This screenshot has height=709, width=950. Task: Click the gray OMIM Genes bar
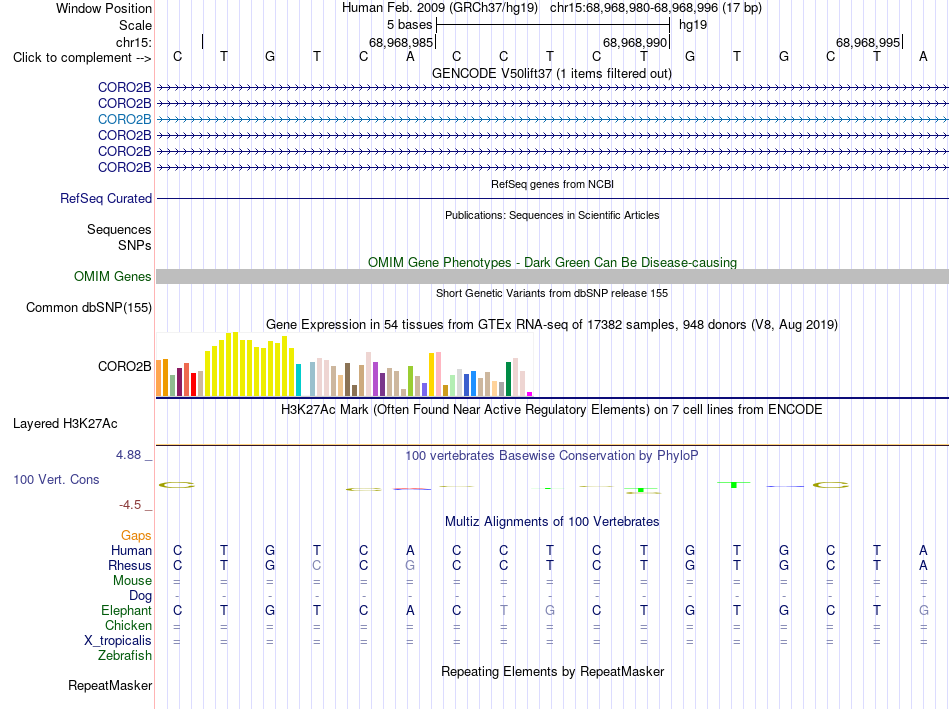pyautogui.click(x=552, y=276)
